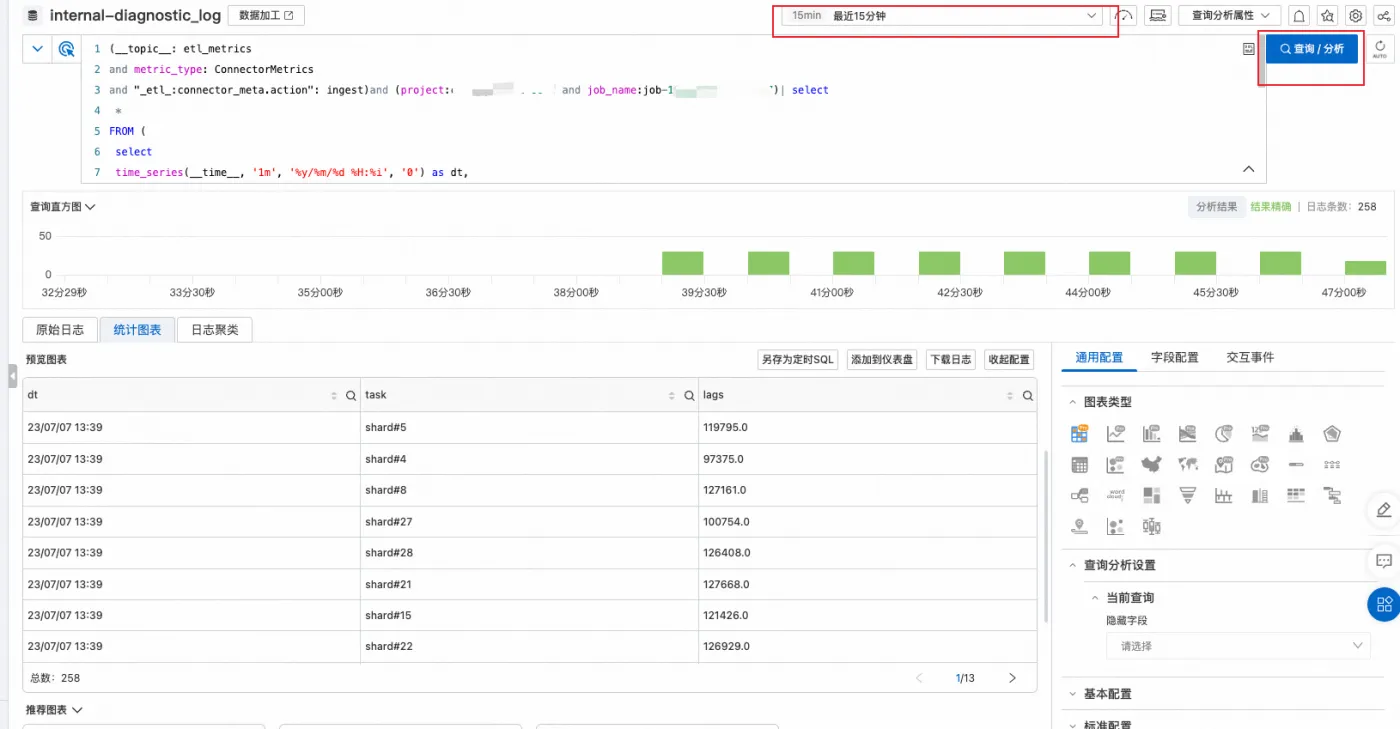Screen dimensions: 1400x729
Task: Open the feedback chat floating button
Action: coord(1385,560)
